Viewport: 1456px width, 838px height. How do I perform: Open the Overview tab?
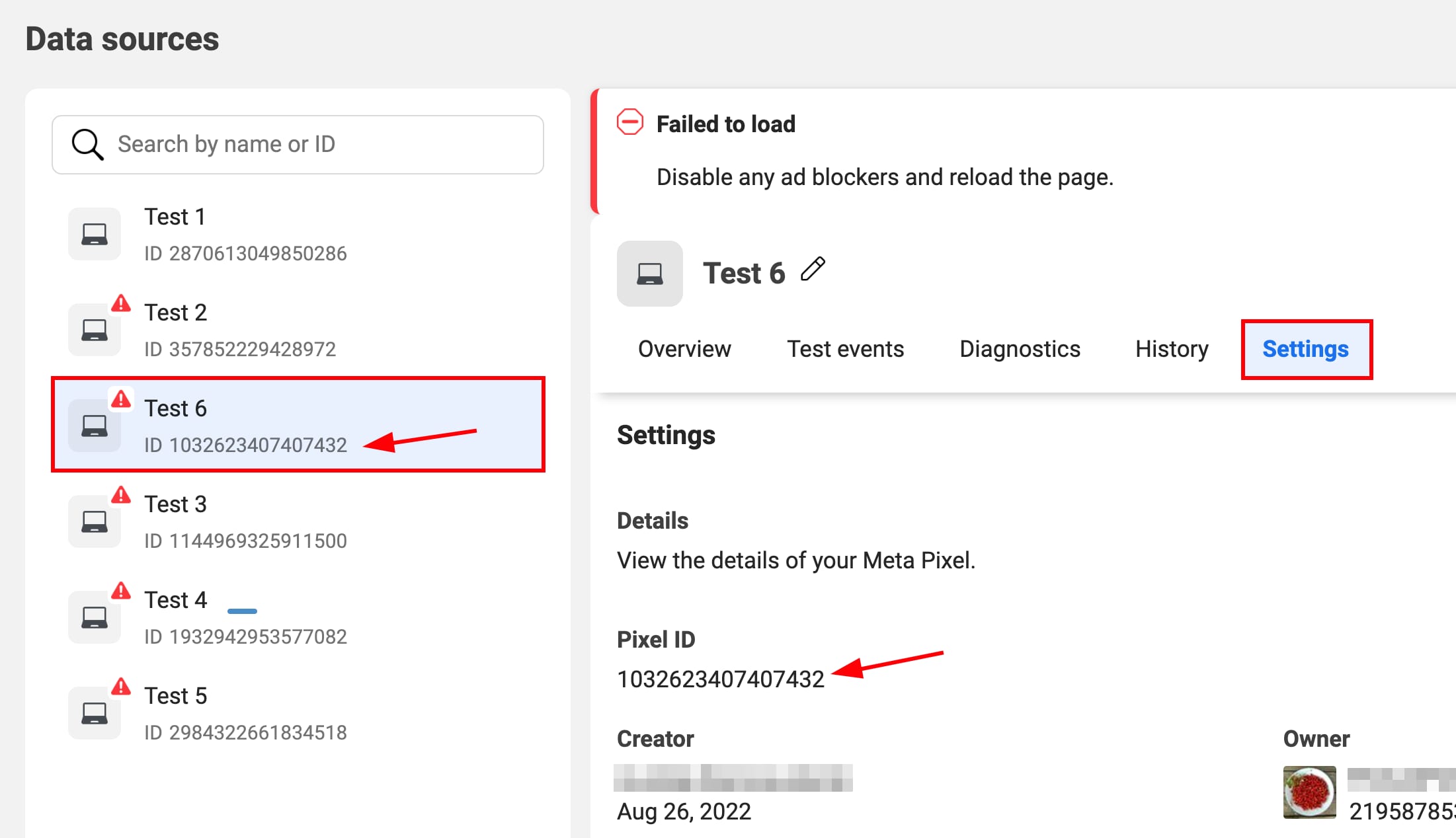tap(684, 349)
